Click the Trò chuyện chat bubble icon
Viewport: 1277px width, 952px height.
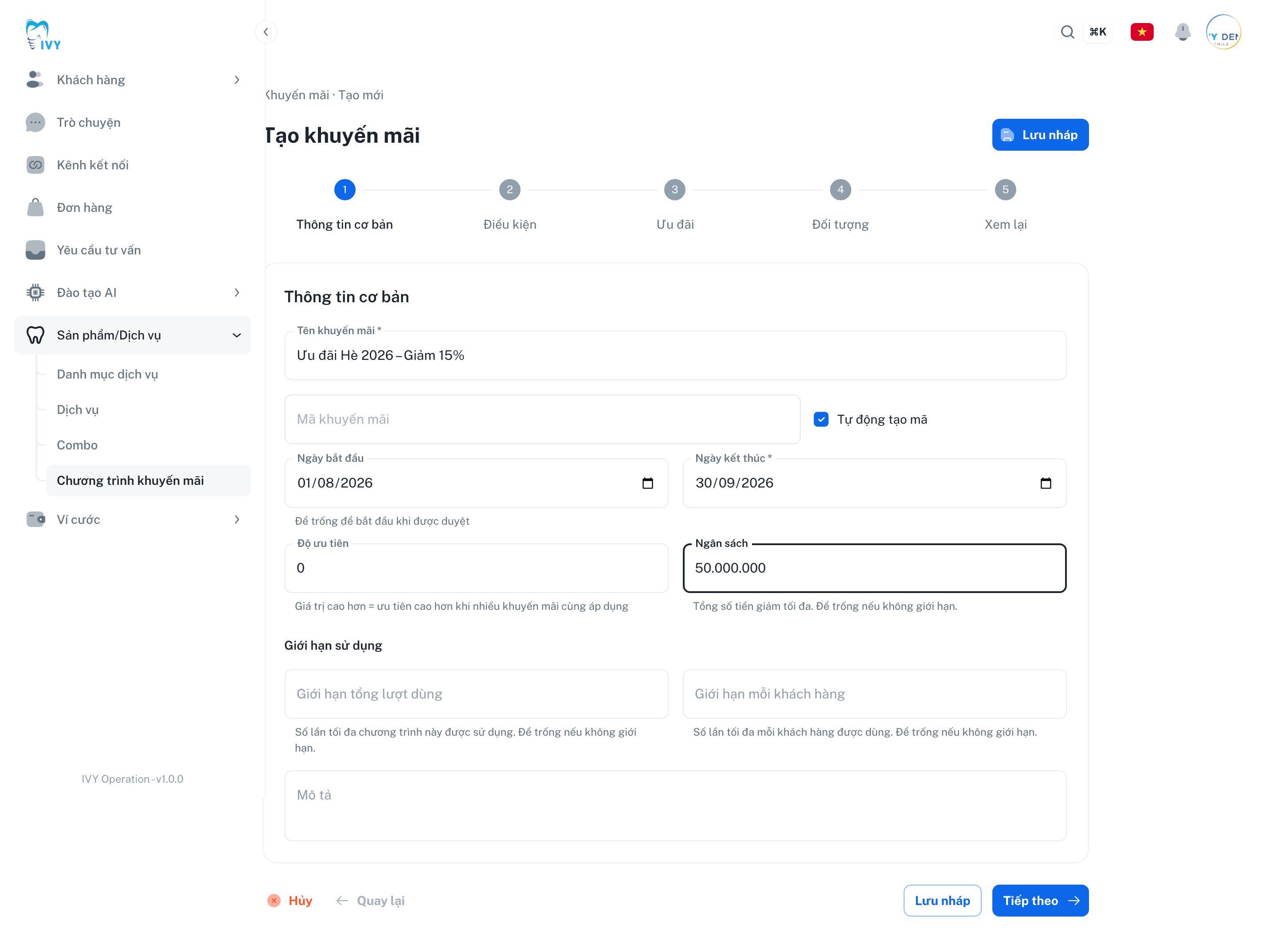click(x=35, y=122)
